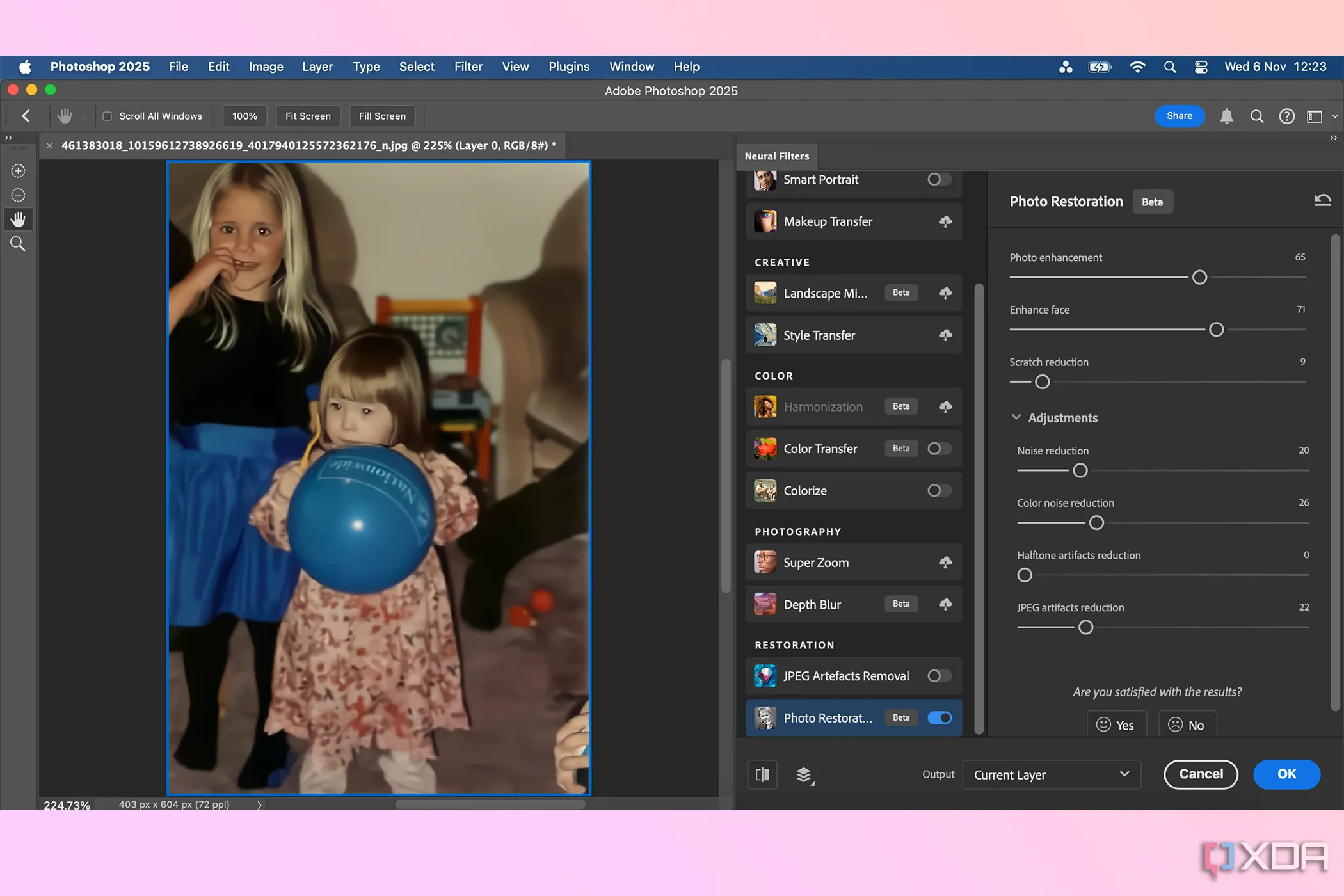1344x896 pixels.
Task: Select the Add to subject brush tool
Action: click(18, 171)
